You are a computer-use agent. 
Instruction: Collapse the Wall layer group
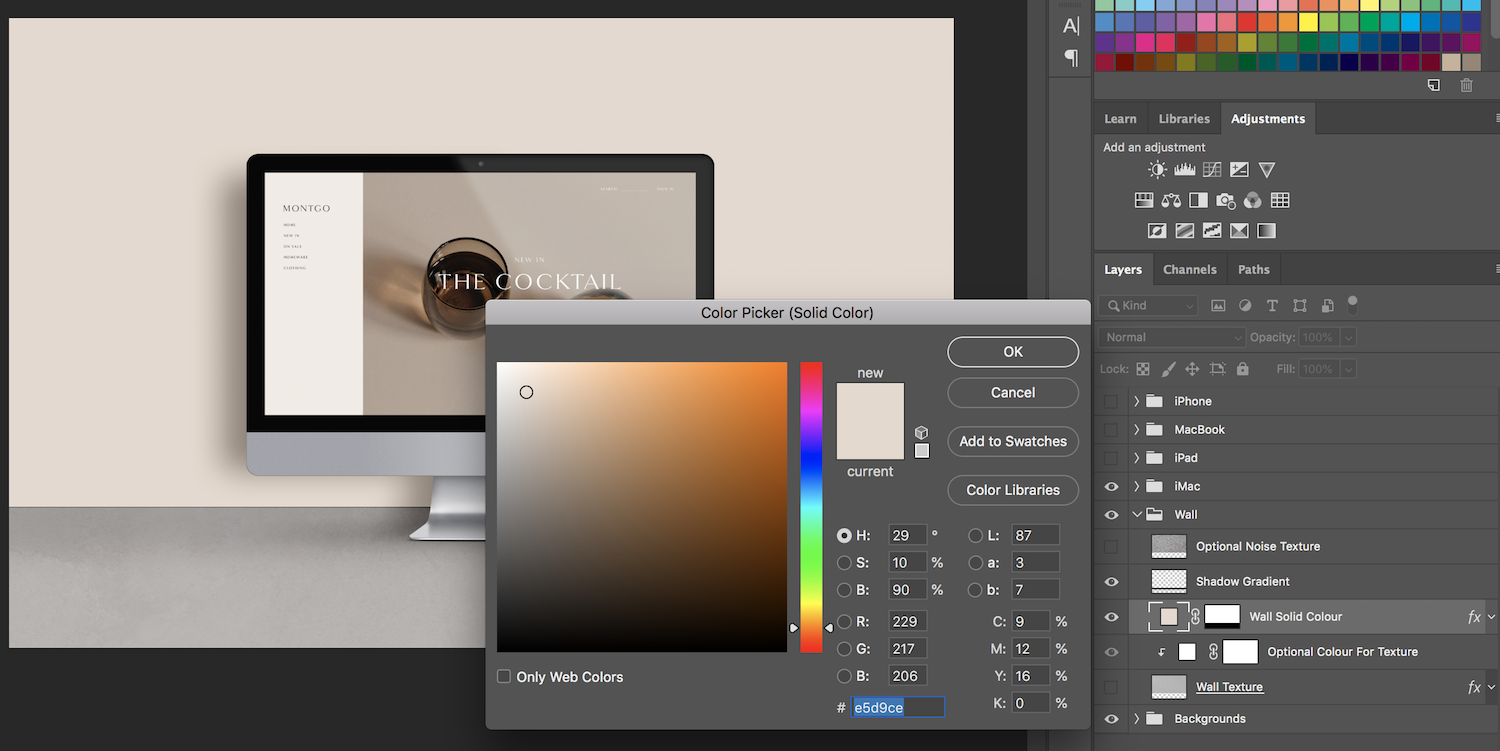tap(1136, 514)
